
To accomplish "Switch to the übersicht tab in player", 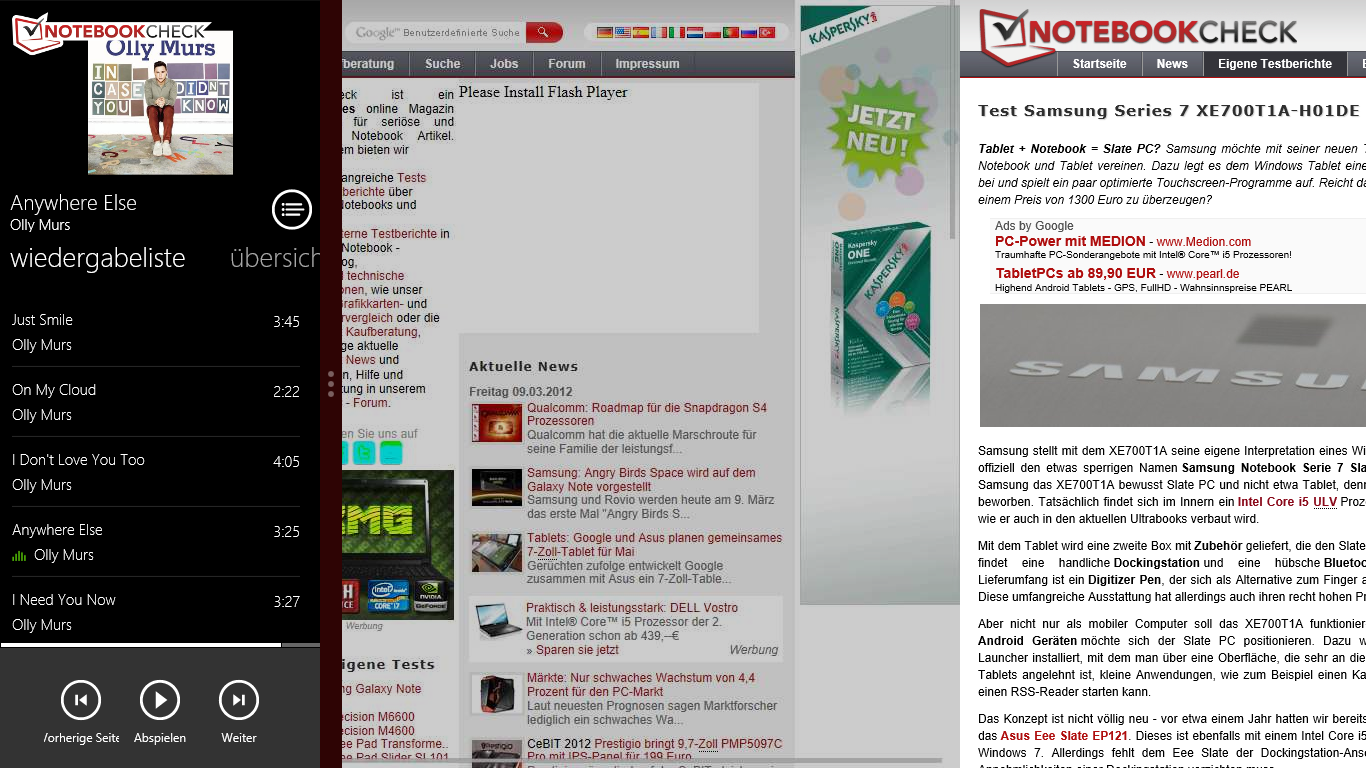I will point(274,258).
